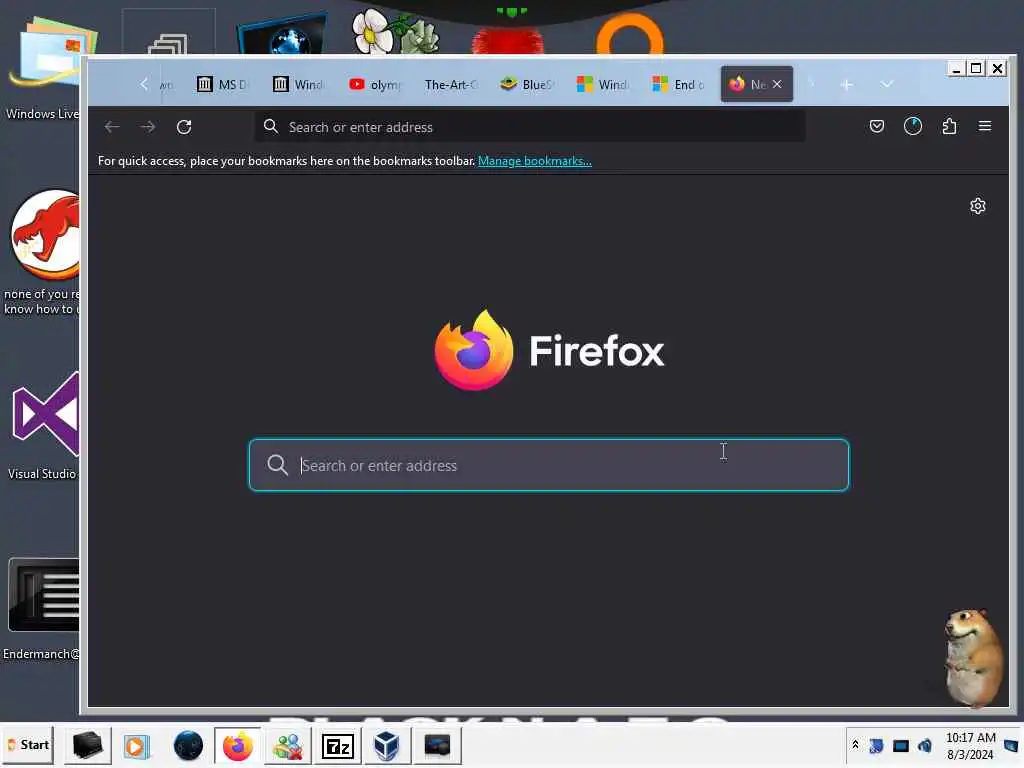This screenshot has height=768, width=1024.
Task: Open the clock showing 10:17 AM
Action: (970, 746)
